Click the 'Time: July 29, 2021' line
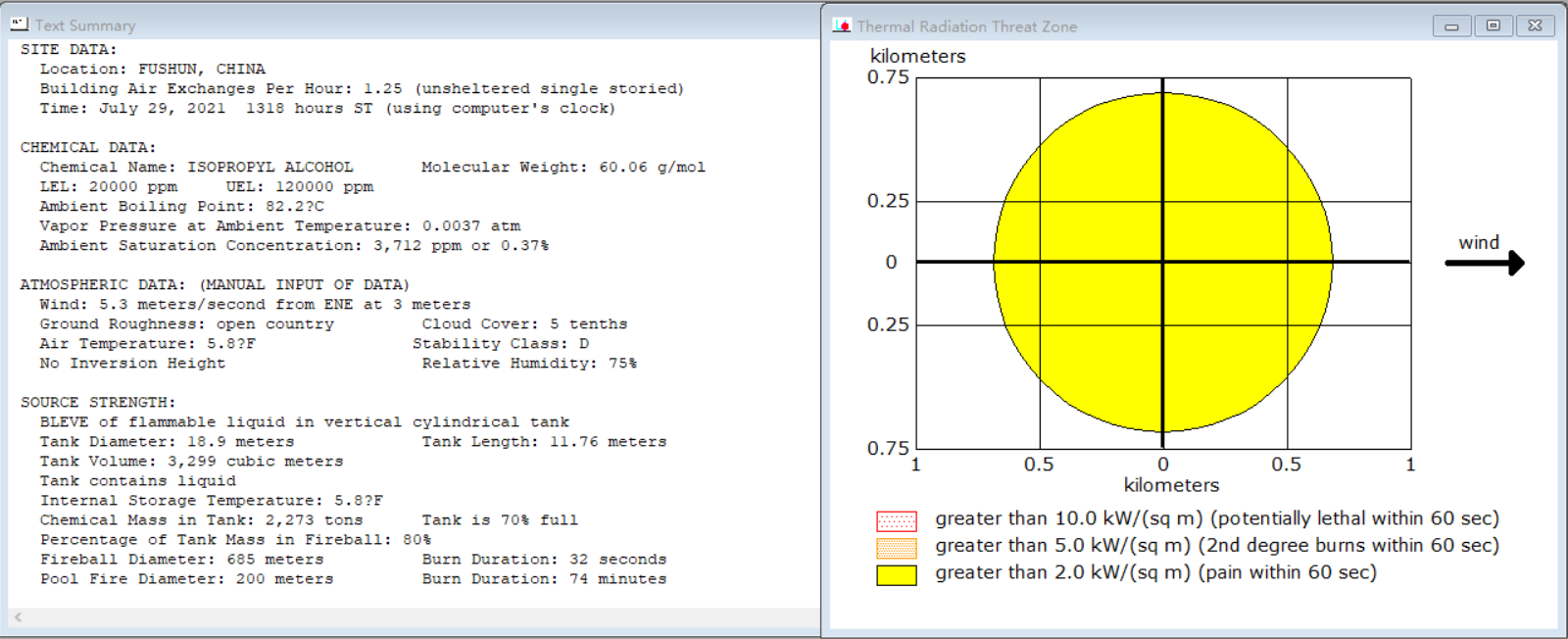Viewport: 1568px width, 639px height. (327, 108)
